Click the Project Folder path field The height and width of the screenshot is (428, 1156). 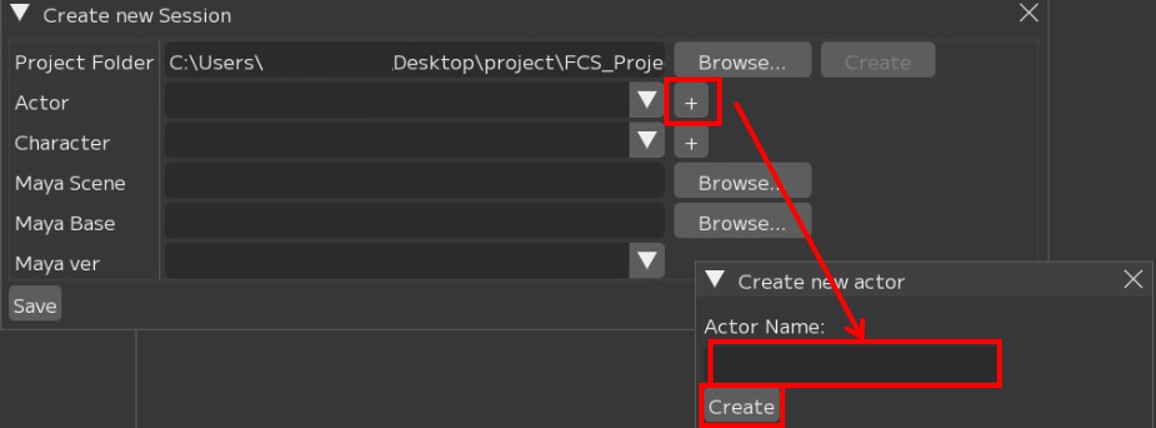[414, 62]
